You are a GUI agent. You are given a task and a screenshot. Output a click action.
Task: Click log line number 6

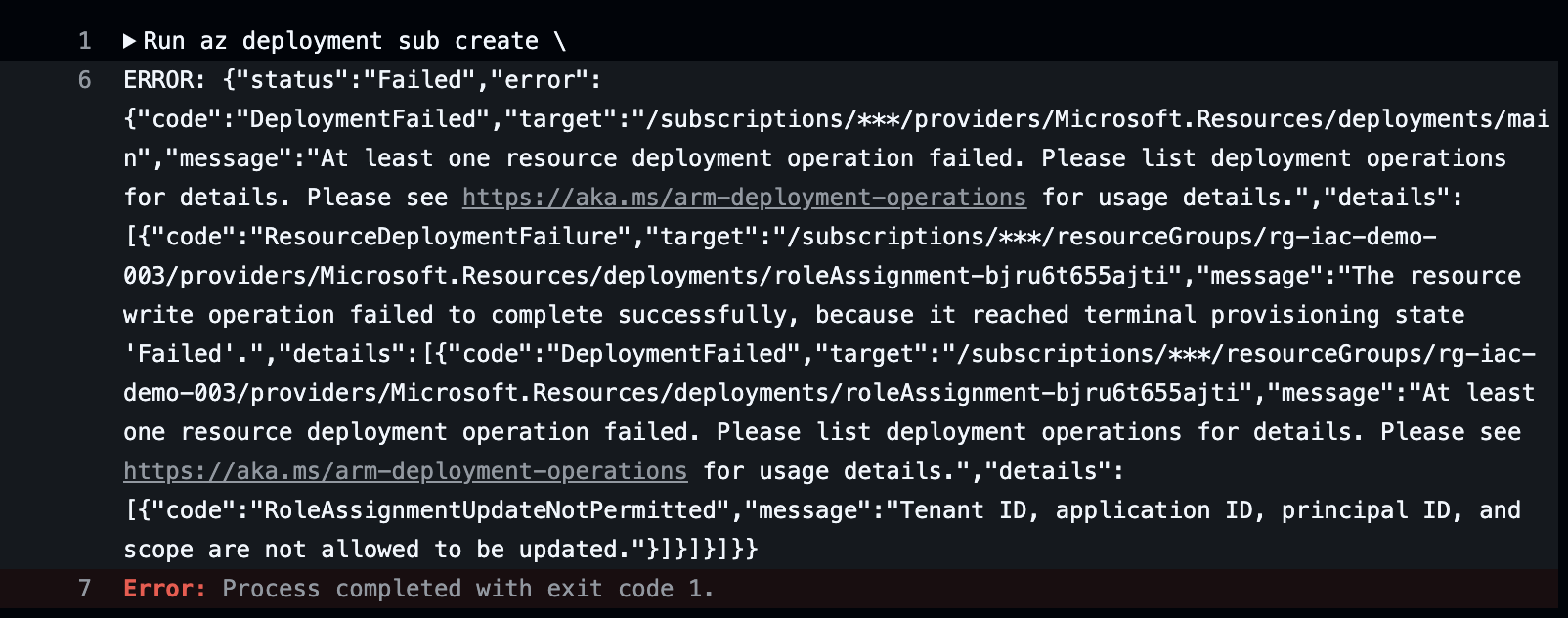(x=85, y=80)
